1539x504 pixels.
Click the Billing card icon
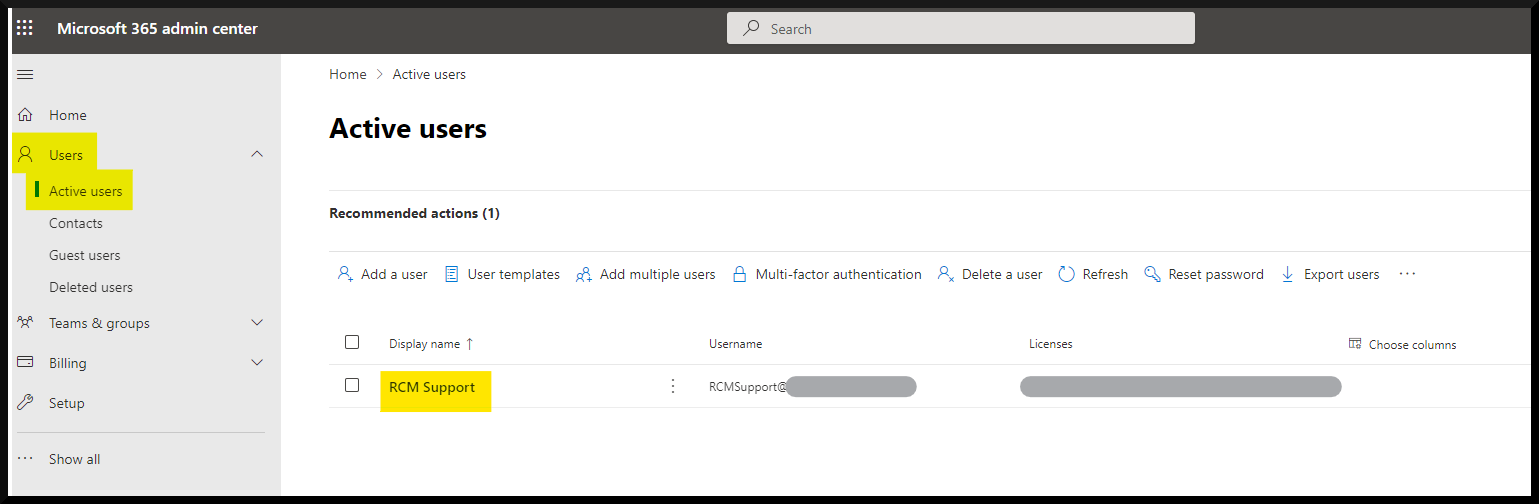26,362
